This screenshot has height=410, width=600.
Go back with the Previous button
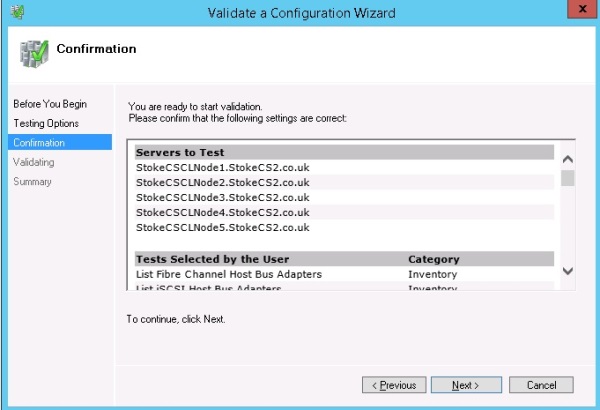coord(394,385)
